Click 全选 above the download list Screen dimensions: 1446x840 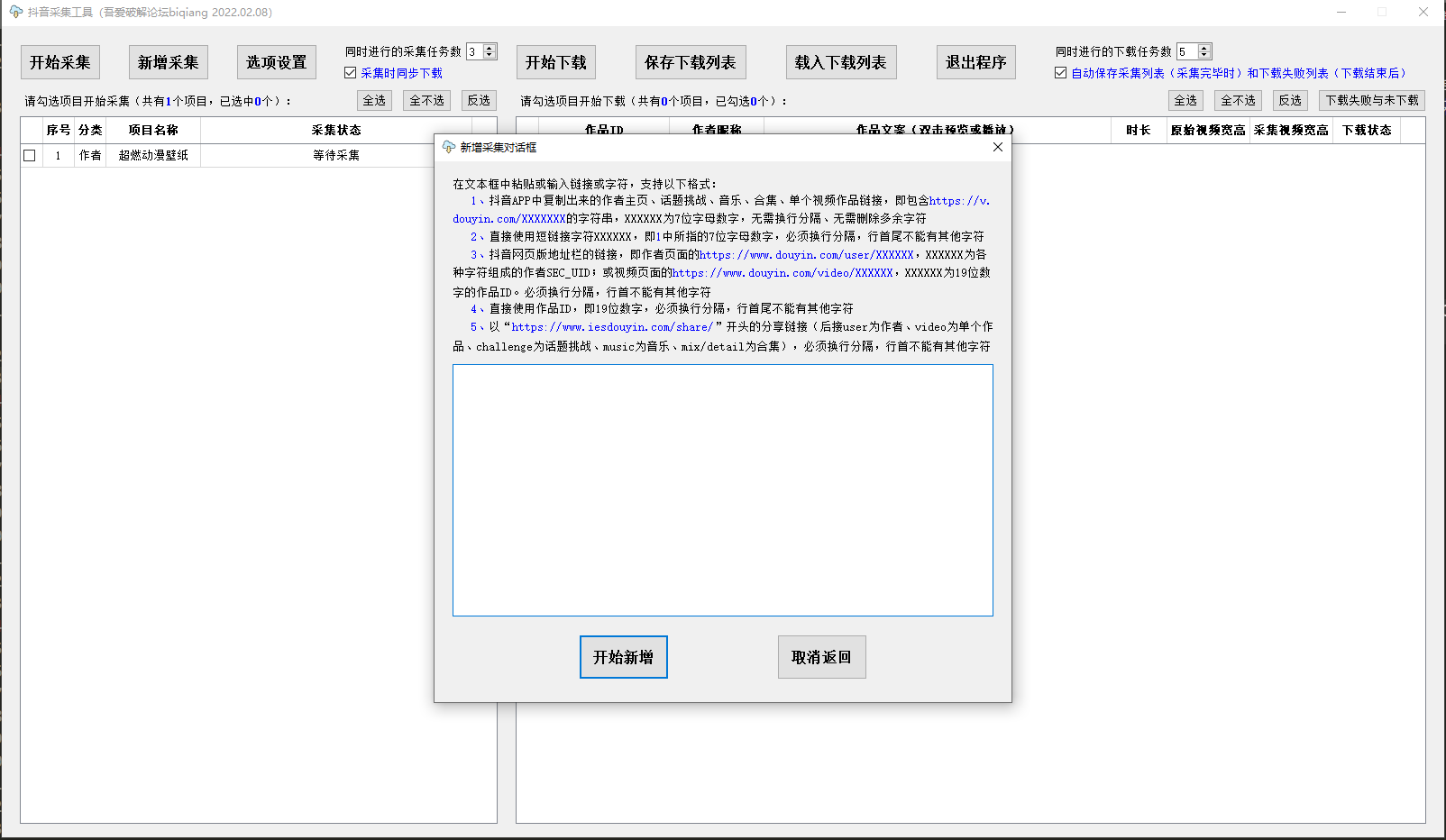pyautogui.click(x=1185, y=100)
